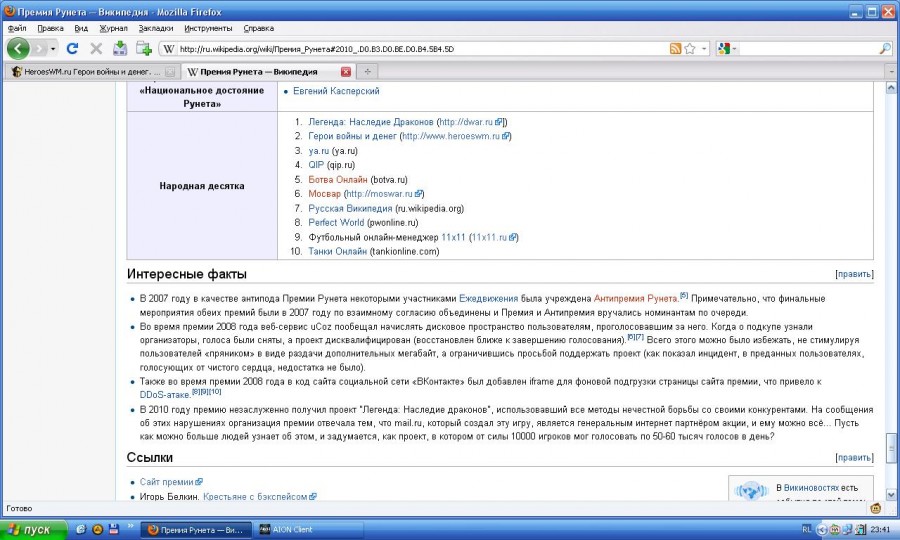Open the Правка menu
This screenshot has width=900, height=540.
point(51,28)
